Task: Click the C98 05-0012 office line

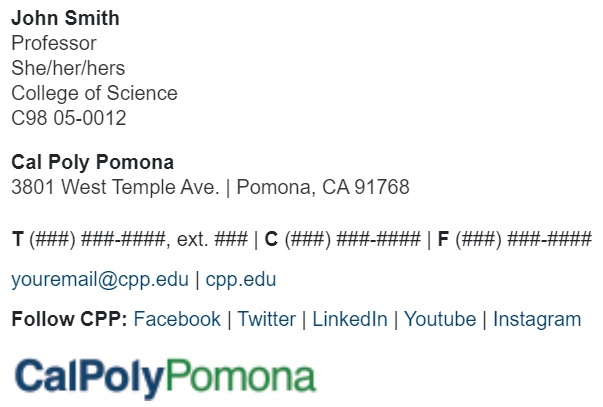Action: coord(69,118)
